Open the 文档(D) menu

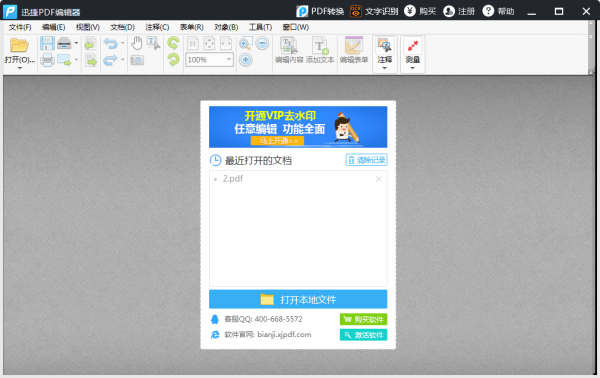(122, 27)
